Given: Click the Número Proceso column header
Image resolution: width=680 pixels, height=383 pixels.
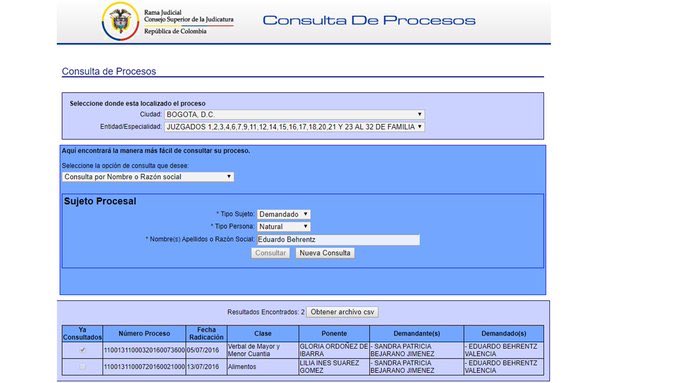Looking at the screenshot, I should (x=144, y=334).
